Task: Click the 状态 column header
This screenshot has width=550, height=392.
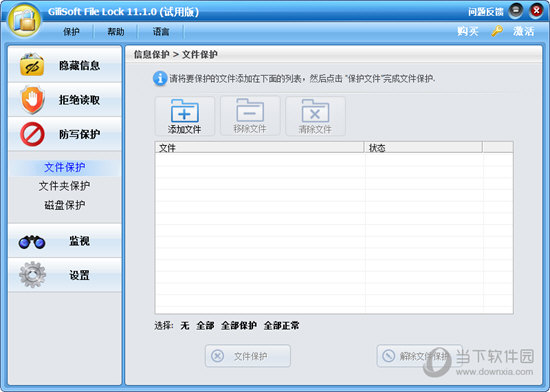Action: tap(423, 148)
